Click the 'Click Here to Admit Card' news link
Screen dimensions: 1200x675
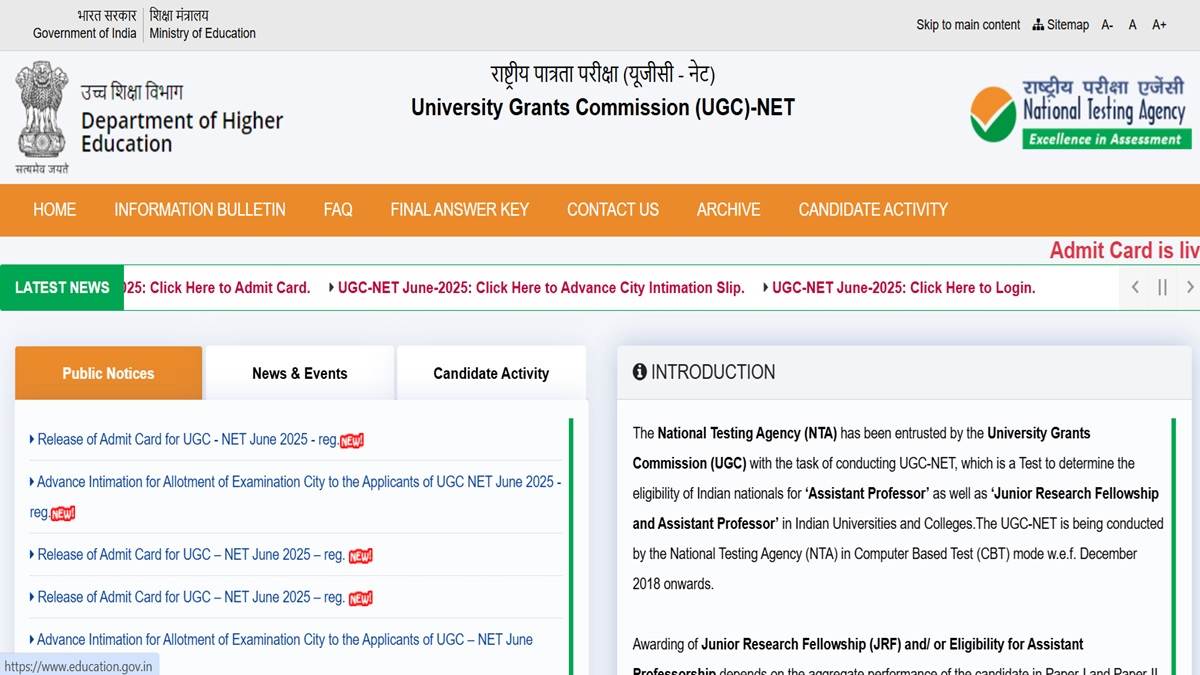(217, 287)
